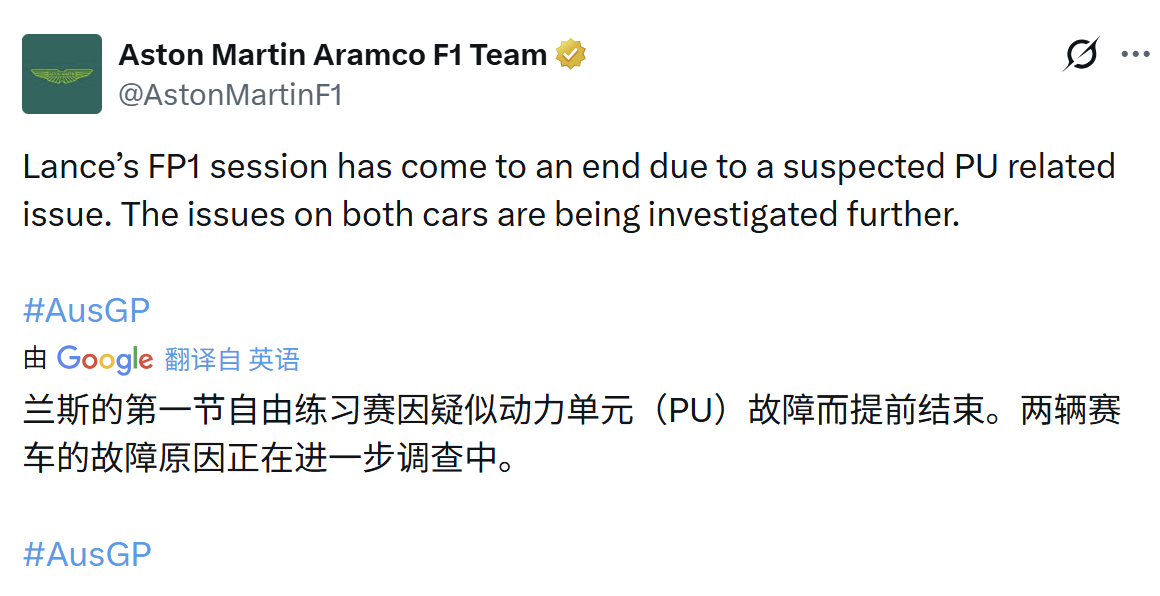Click the Google logo in translation line
The width and height of the screenshot is (1160, 596).
coord(106,359)
